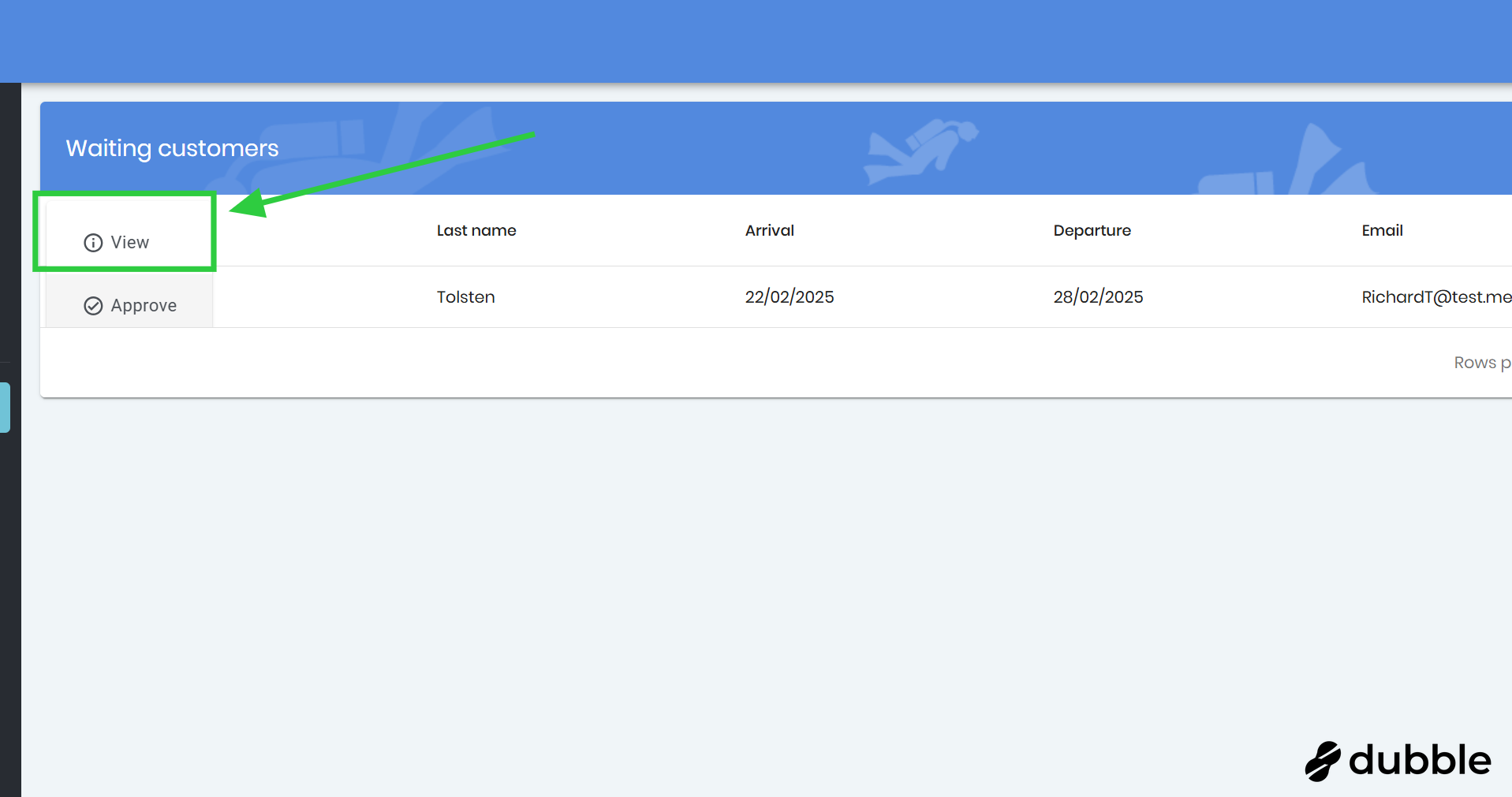This screenshot has height=797, width=1512.
Task: Click the dubble wordmark text
Action: pyautogui.click(x=1420, y=761)
